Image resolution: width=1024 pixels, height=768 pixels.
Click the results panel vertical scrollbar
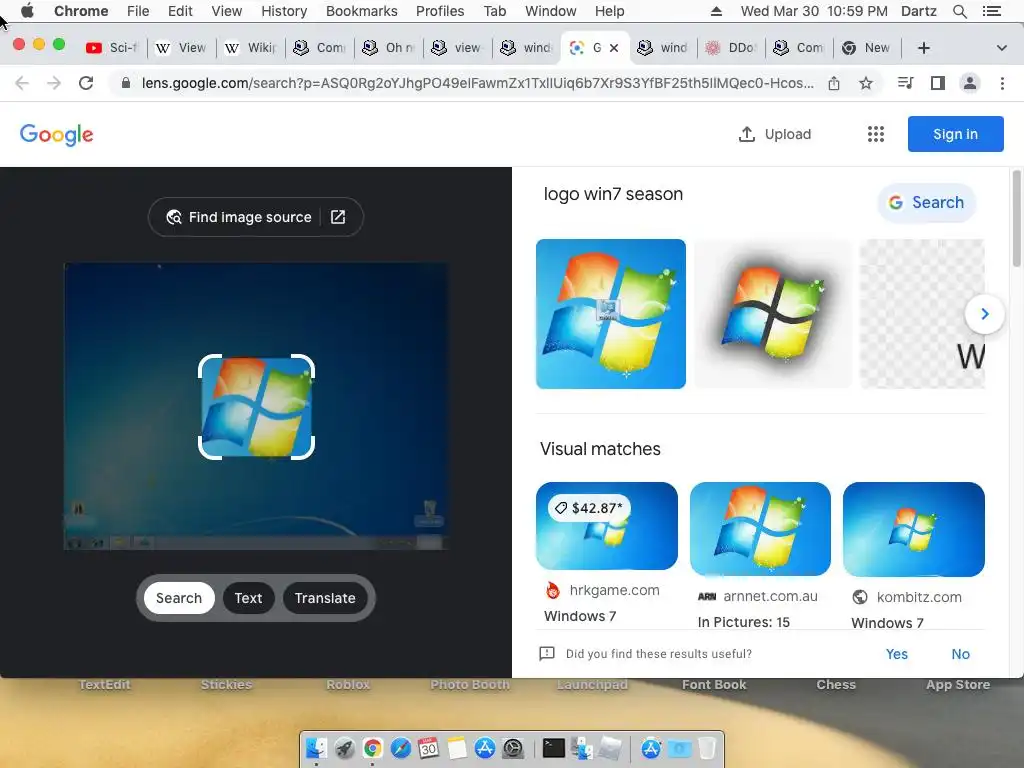click(x=1016, y=218)
